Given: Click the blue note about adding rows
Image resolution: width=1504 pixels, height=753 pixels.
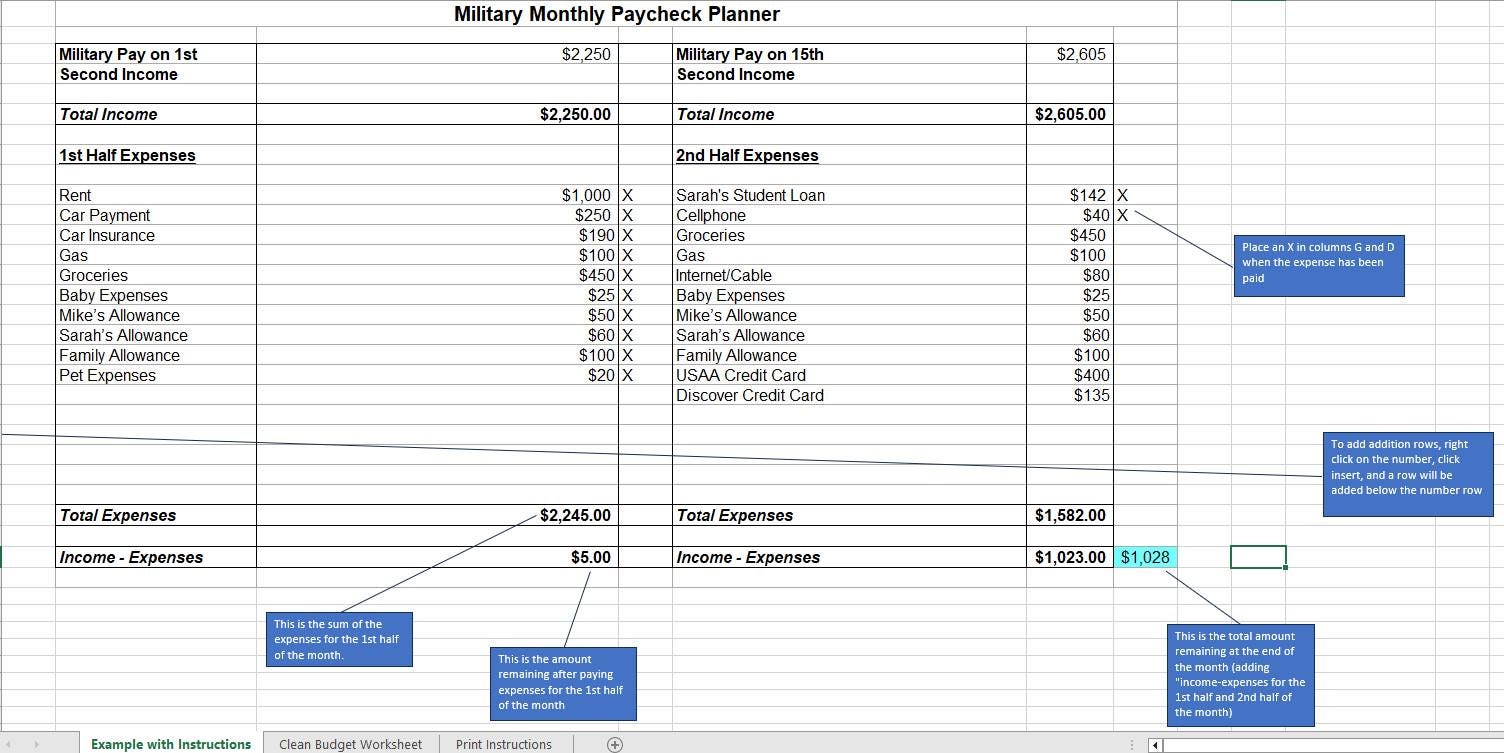Looking at the screenshot, I should point(1408,473).
